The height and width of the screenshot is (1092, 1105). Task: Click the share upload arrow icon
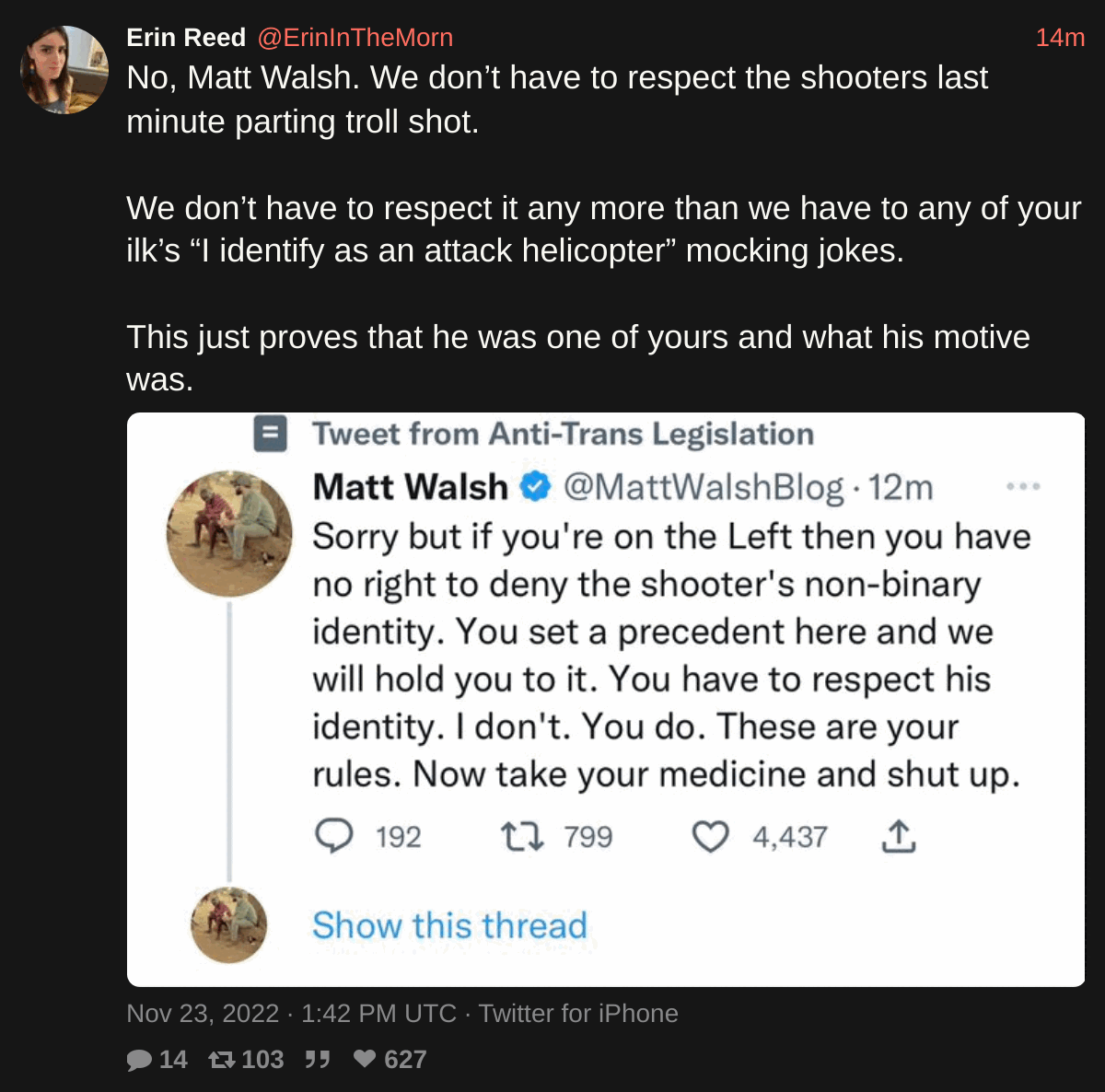(x=898, y=836)
